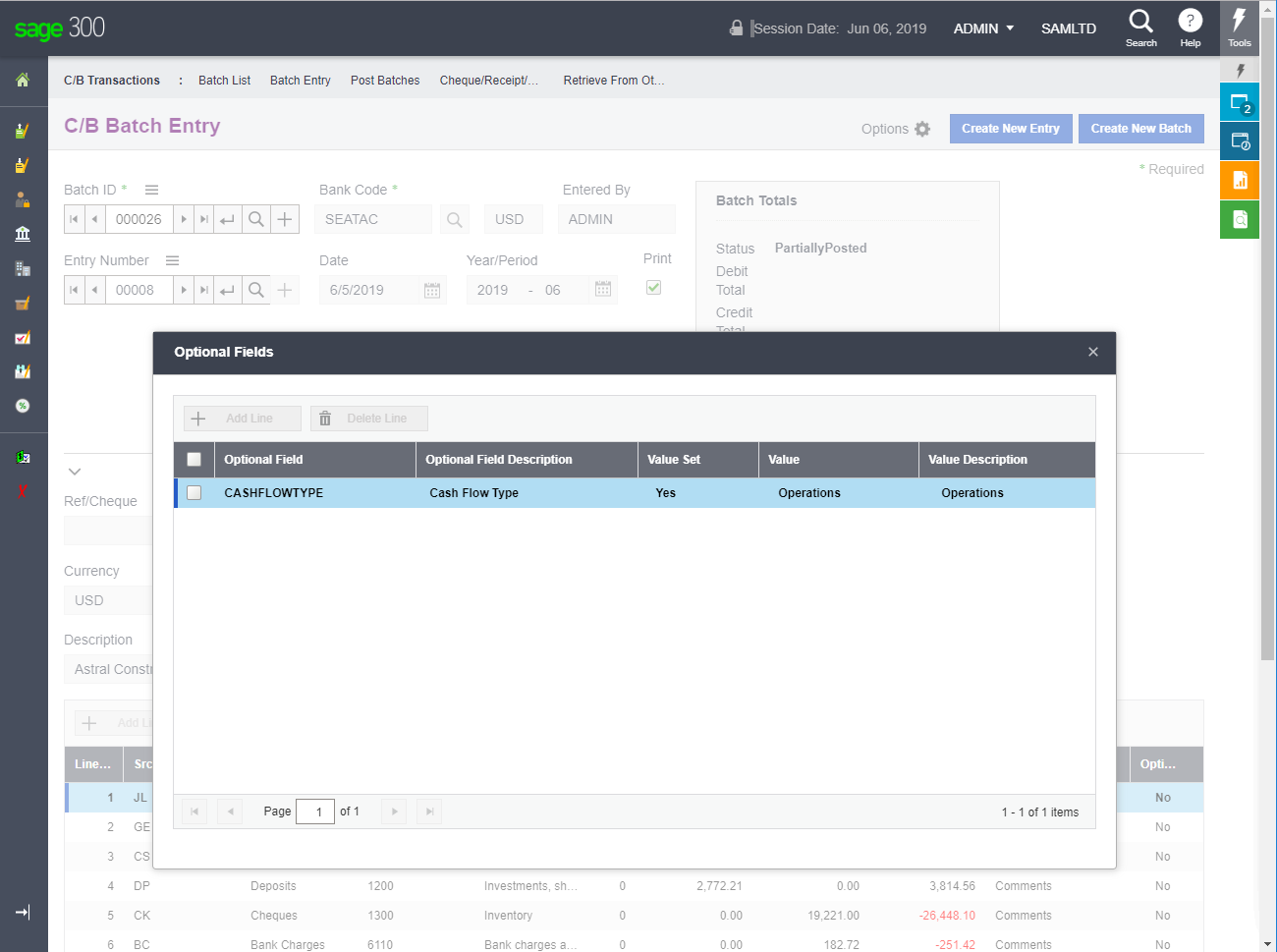Toggle the Print checkbox

tap(653, 287)
